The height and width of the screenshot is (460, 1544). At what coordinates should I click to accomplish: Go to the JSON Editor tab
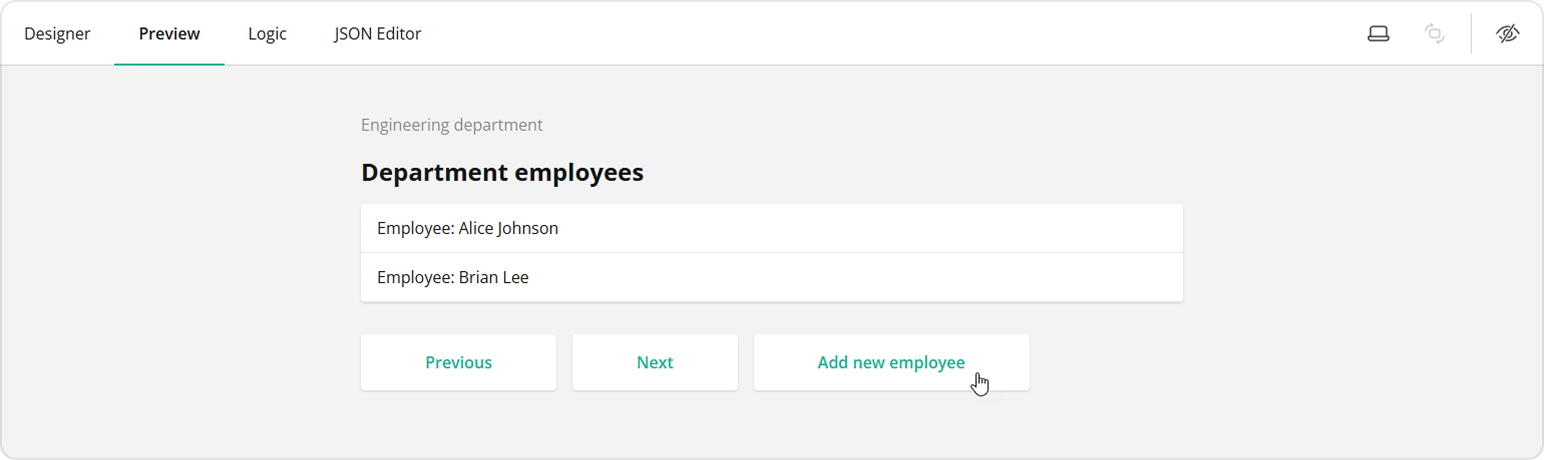coord(377,34)
